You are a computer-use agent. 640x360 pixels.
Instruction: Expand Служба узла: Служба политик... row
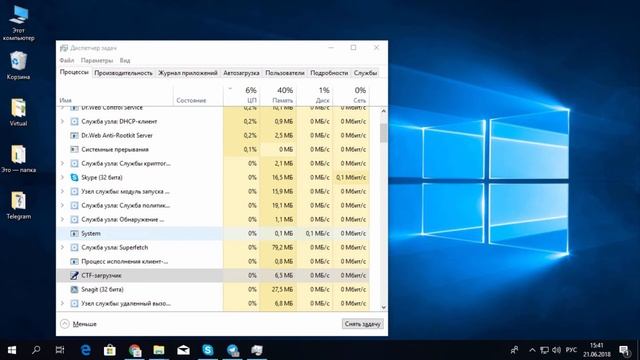(x=62, y=205)
